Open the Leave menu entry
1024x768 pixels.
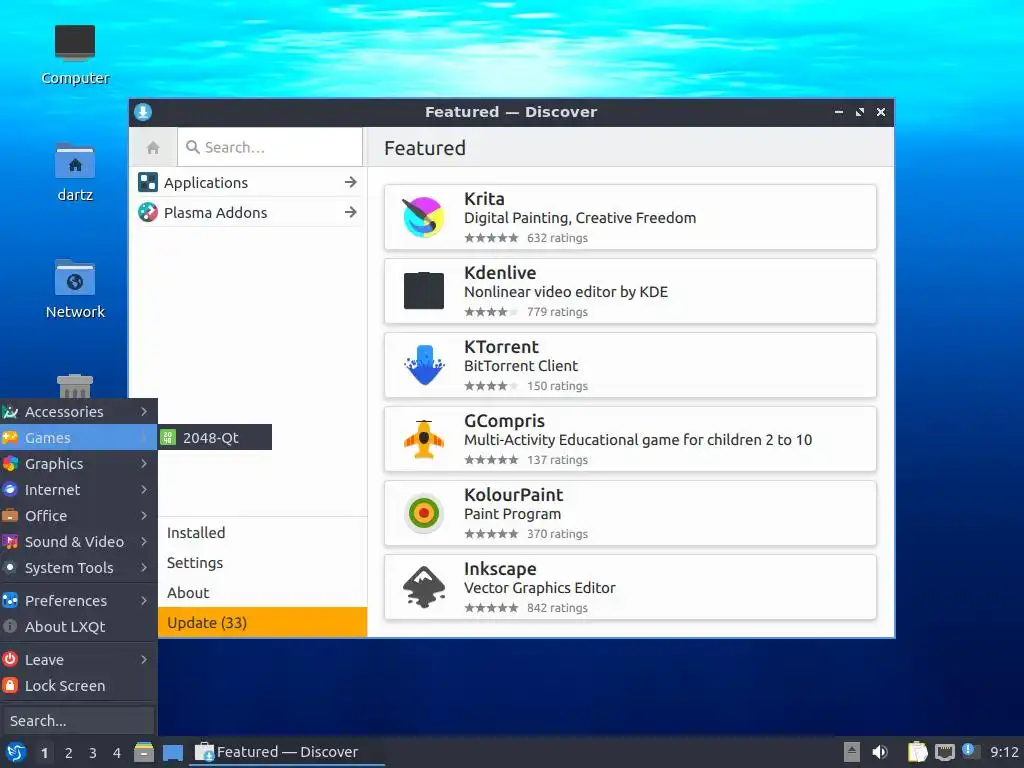tap(78, 660)
